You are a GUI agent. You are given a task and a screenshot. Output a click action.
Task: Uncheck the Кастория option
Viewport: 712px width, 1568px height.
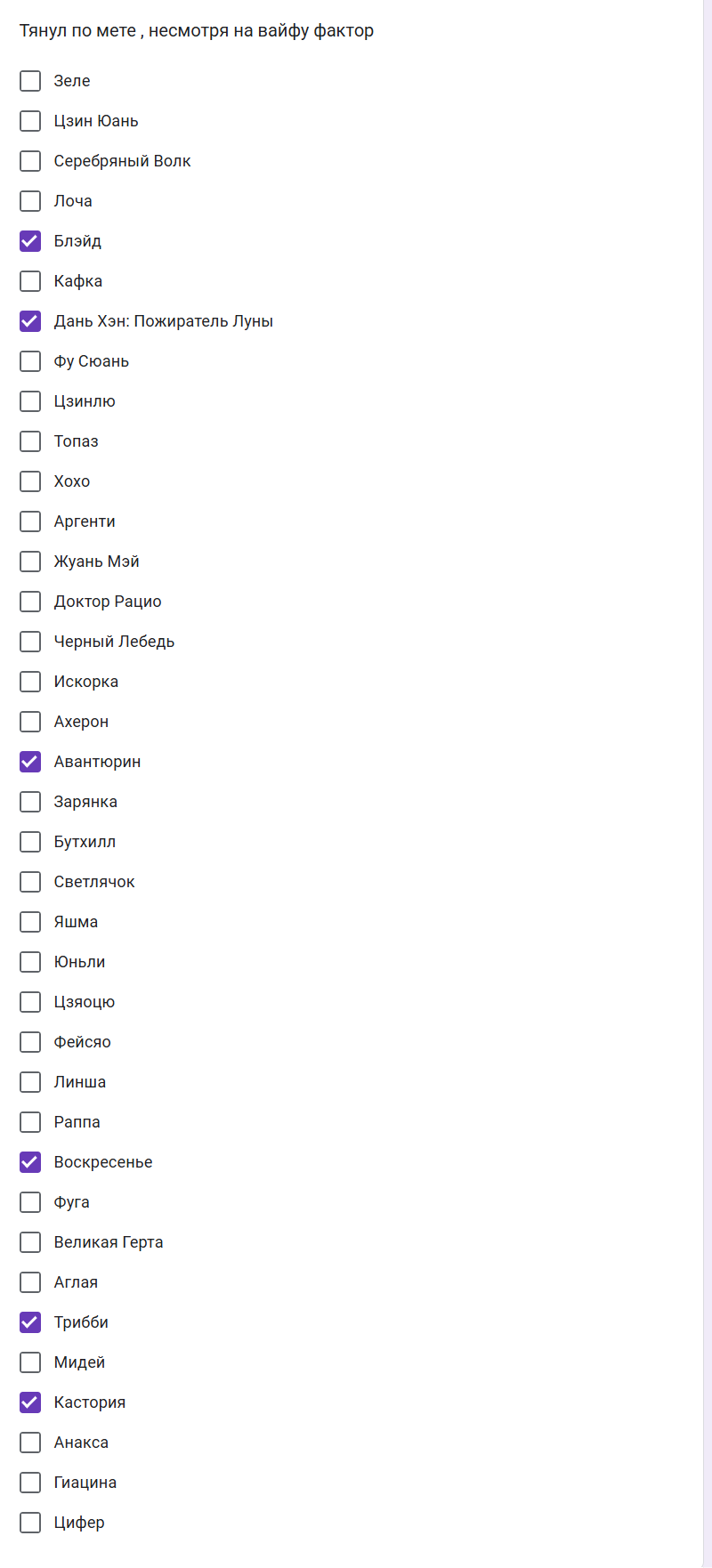coord(30,1402)
